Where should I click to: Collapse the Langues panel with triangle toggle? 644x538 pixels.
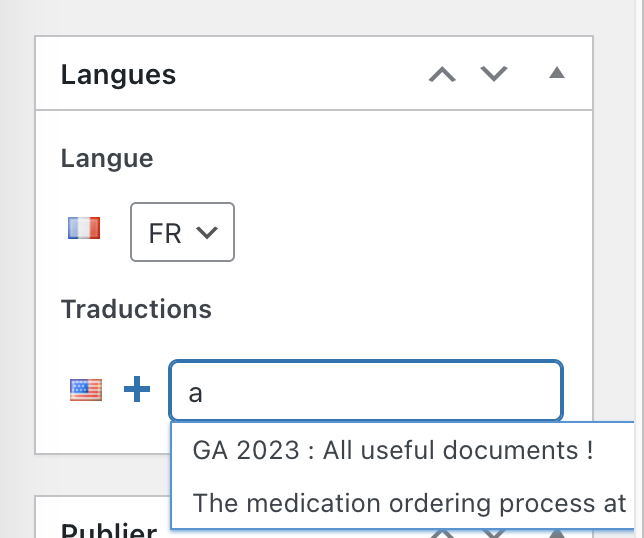click(558, 74)
